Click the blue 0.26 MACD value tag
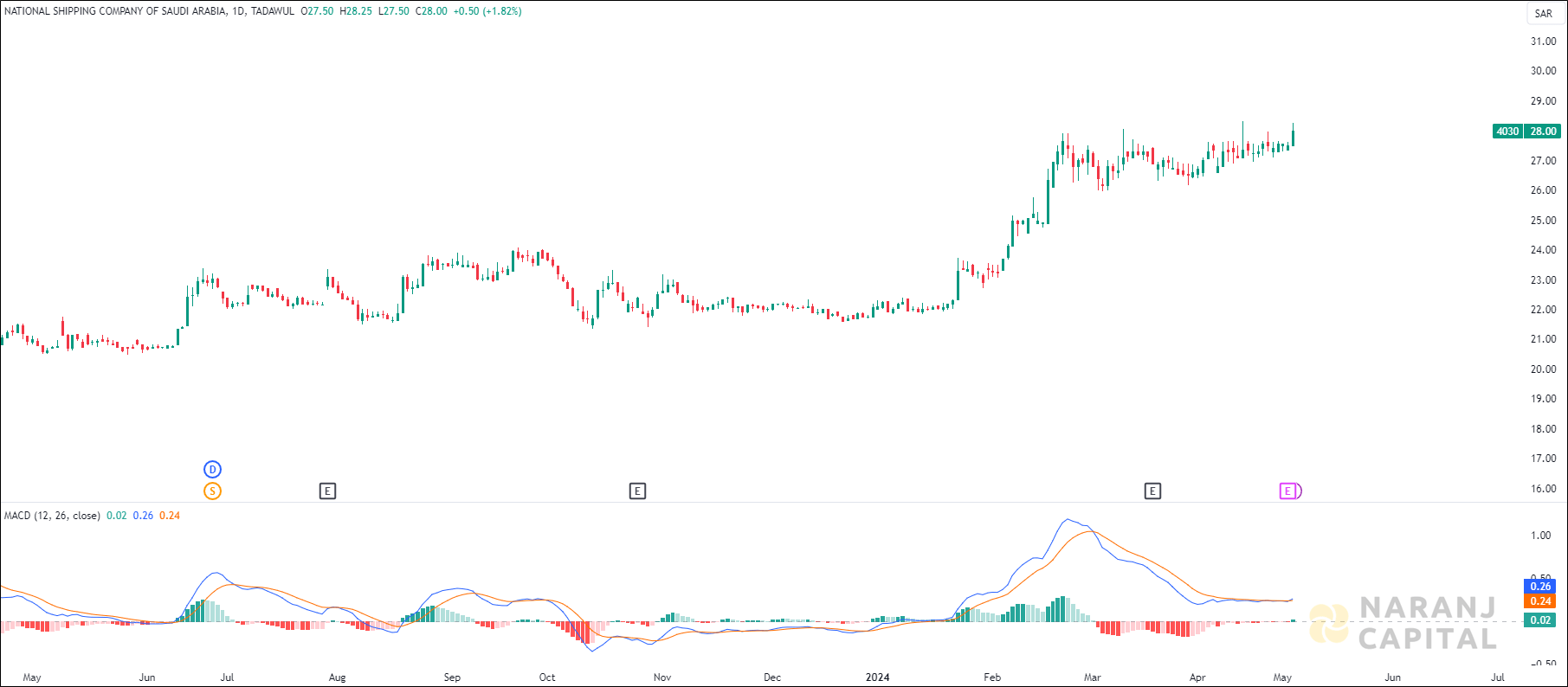 (1540, 587)
